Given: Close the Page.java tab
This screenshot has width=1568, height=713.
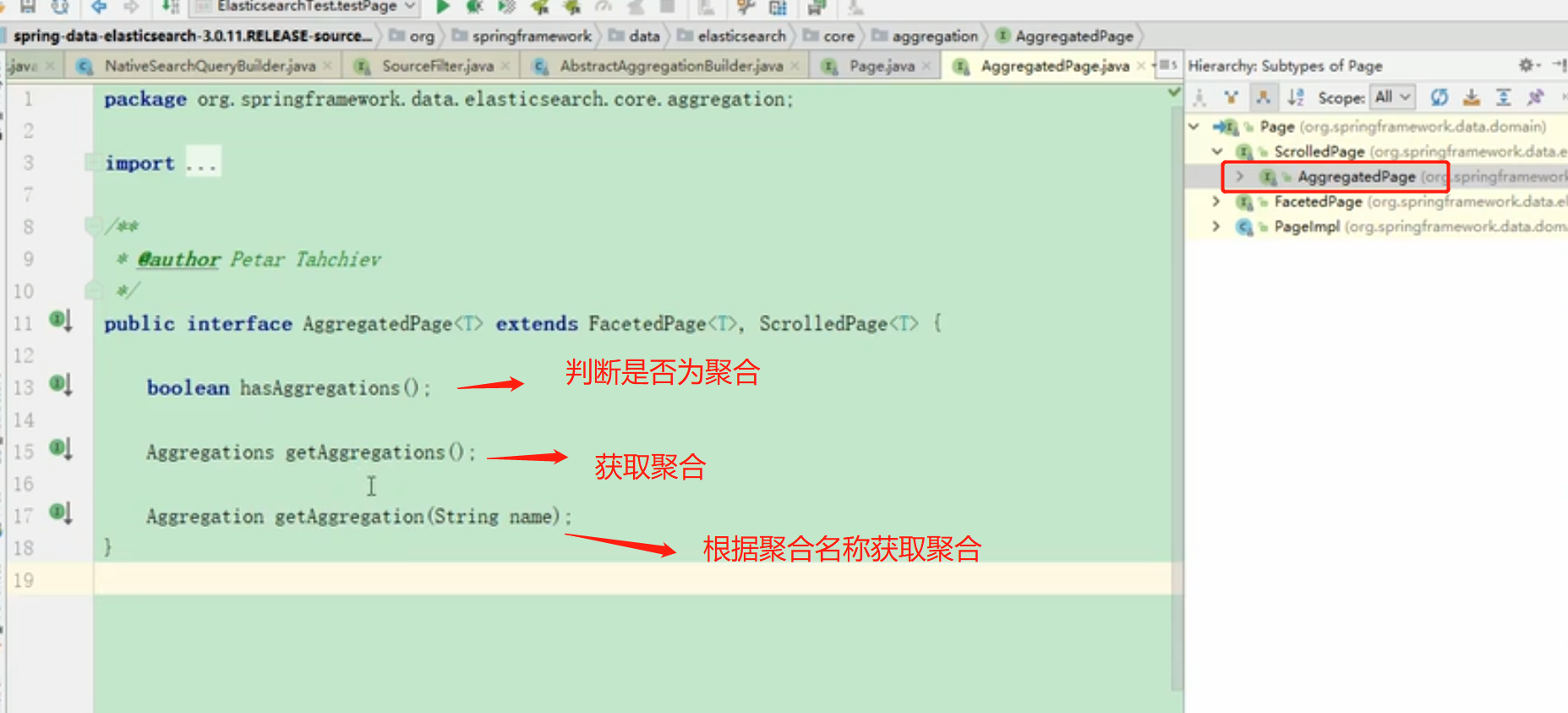Looking at the screenshot, I should 926,66.
